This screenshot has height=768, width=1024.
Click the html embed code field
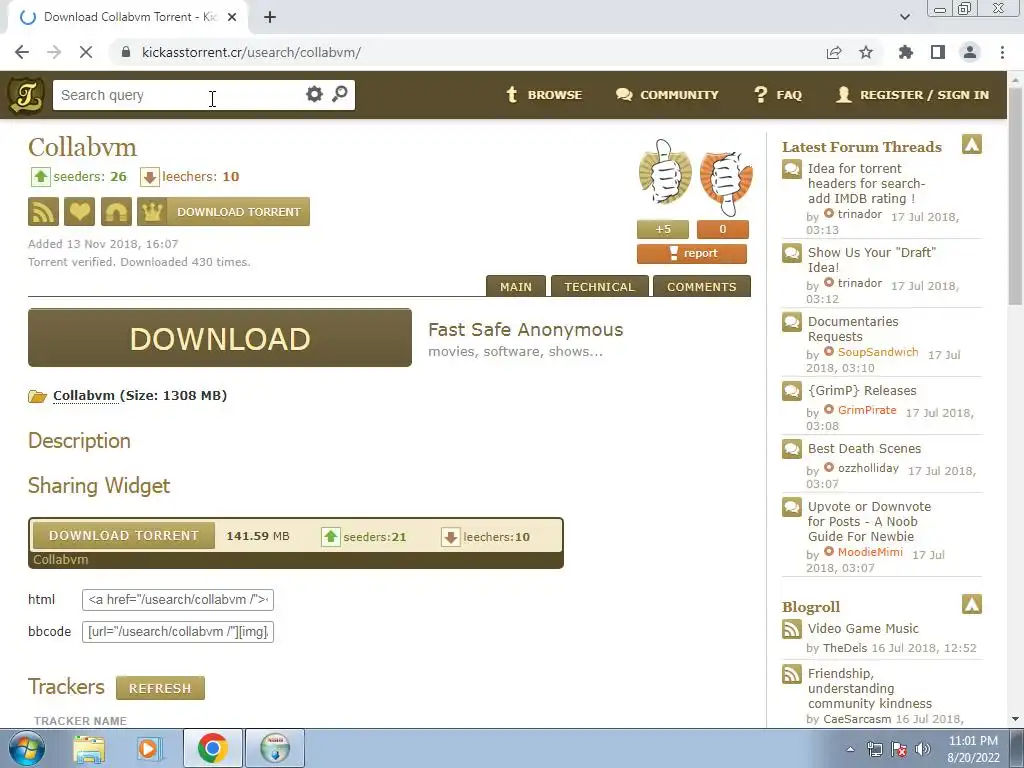pyautogui.click(x=178, y=600)
